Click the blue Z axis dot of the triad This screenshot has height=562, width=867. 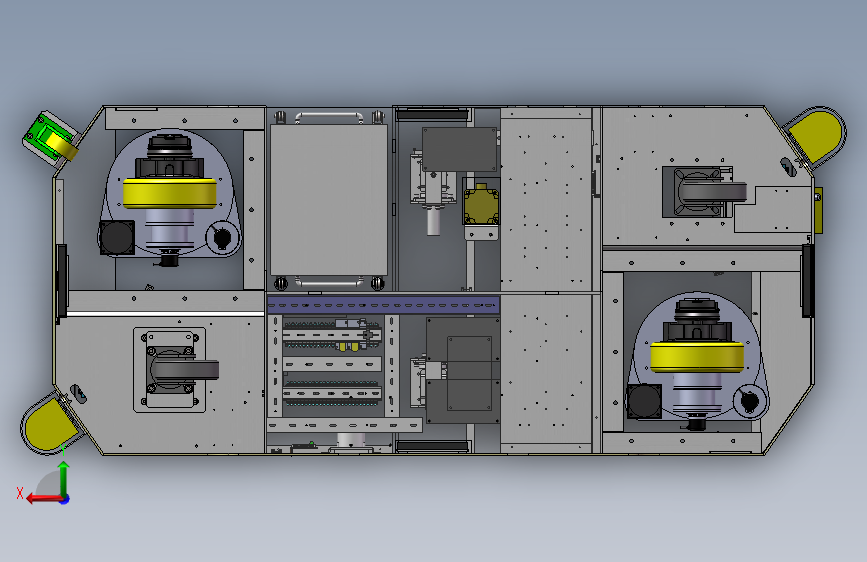point(65,499)
